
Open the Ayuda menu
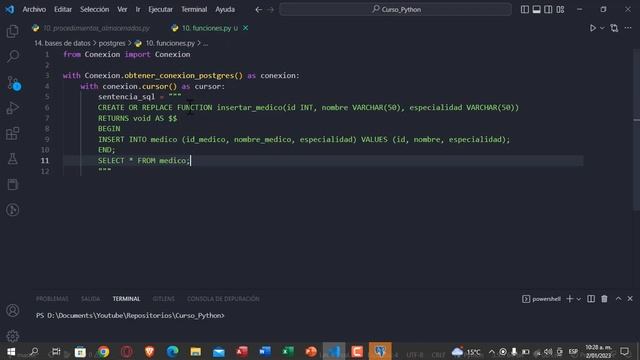(225, 9)
